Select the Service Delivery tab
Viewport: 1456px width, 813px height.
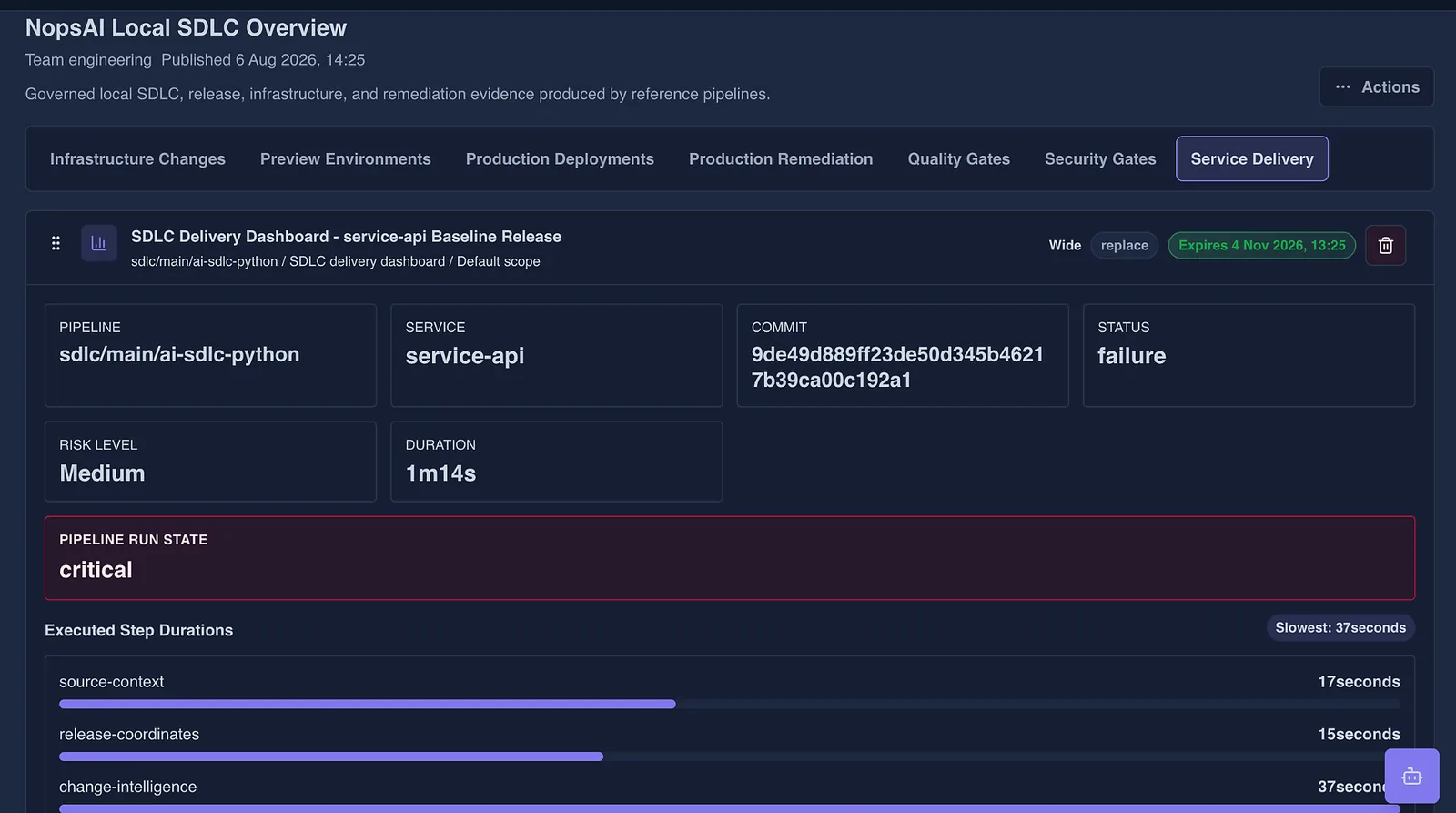point(1252,158)
